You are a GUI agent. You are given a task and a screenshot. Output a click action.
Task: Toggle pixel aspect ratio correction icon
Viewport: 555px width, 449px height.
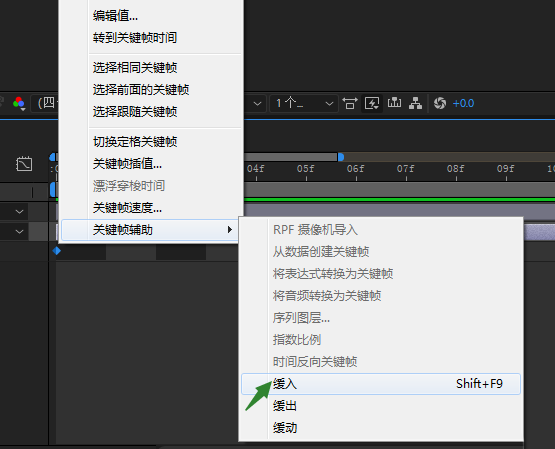click(x=350, y=103)
